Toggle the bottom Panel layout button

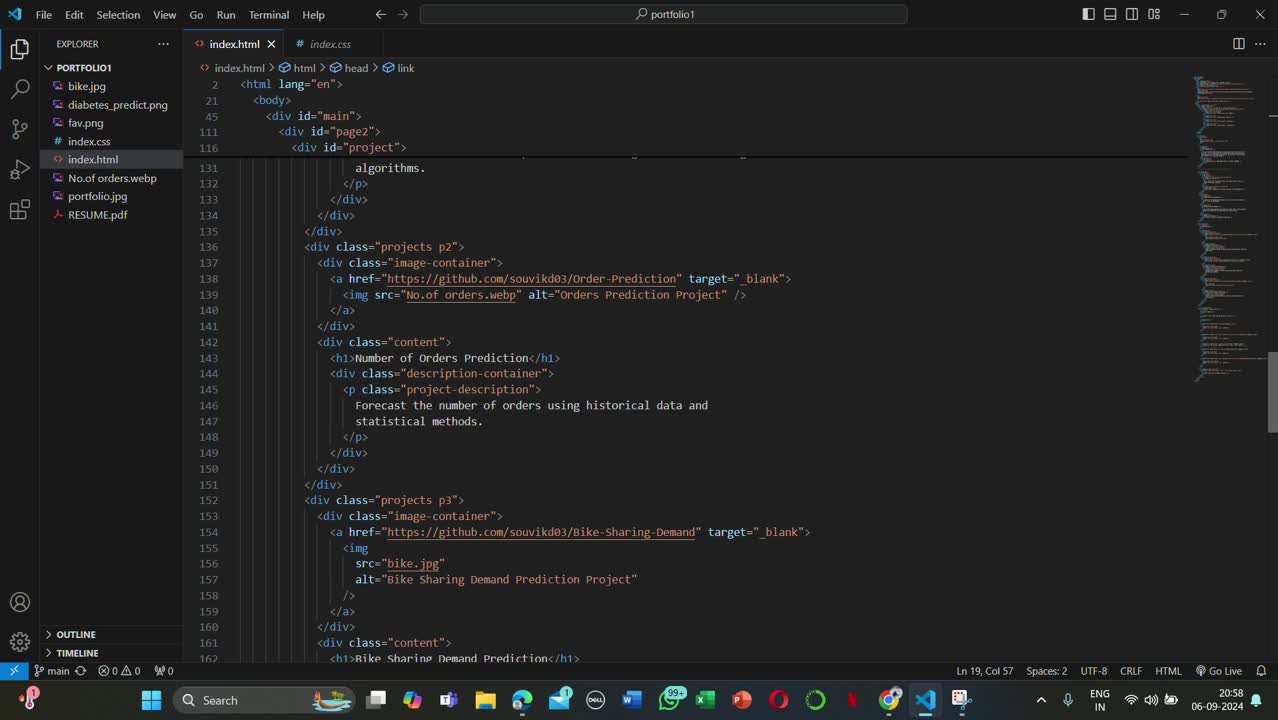click(x=1110, y=14)
